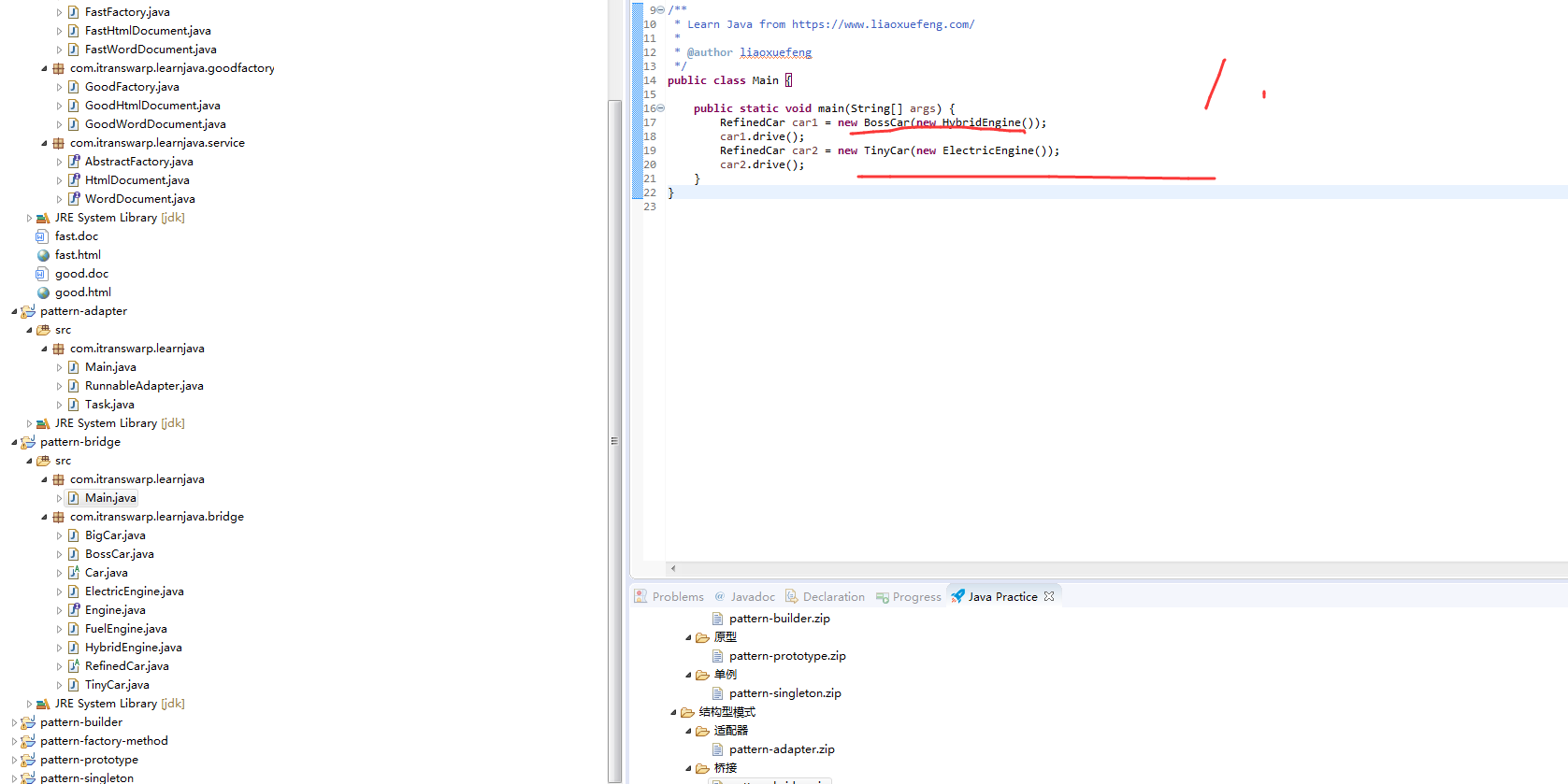Click the pattern-bridge project folder icon

pos(28,442)
